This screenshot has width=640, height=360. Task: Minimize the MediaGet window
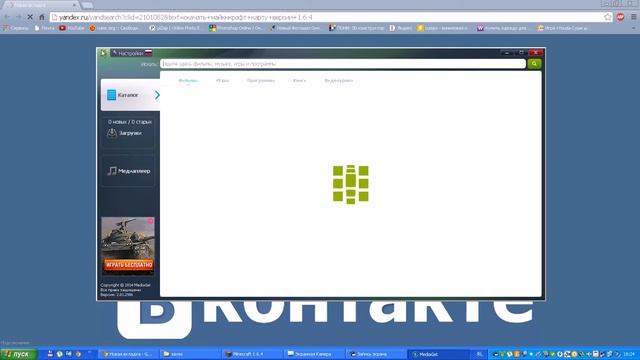507,53
